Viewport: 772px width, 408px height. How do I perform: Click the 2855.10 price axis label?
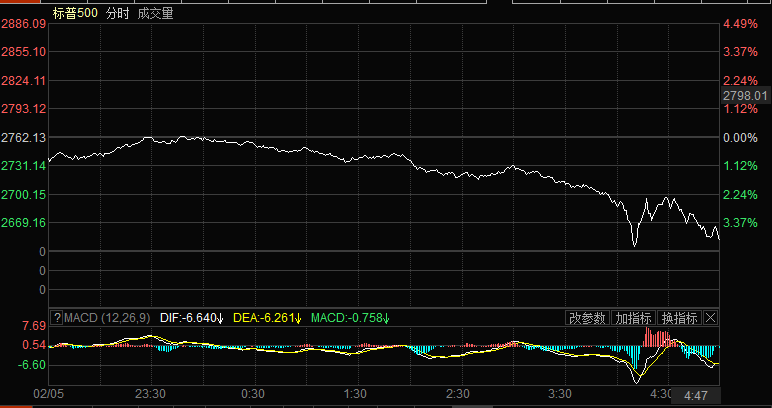click(24, 52)
